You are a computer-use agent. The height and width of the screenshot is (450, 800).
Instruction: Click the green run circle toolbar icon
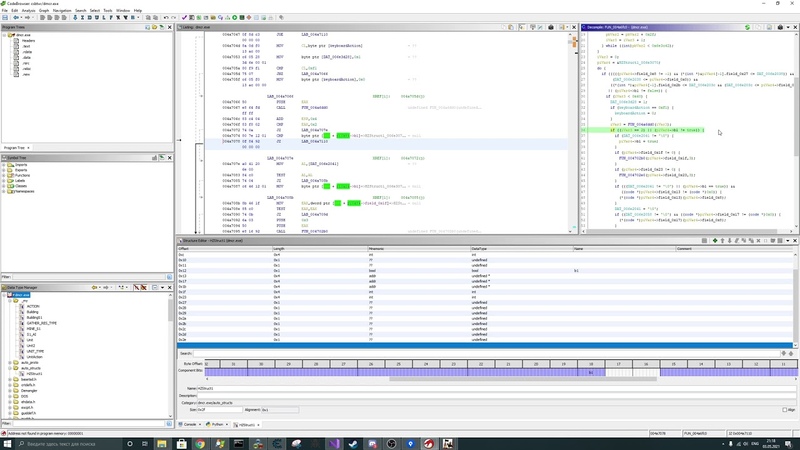pyautogui.click(x=235, y=17)
